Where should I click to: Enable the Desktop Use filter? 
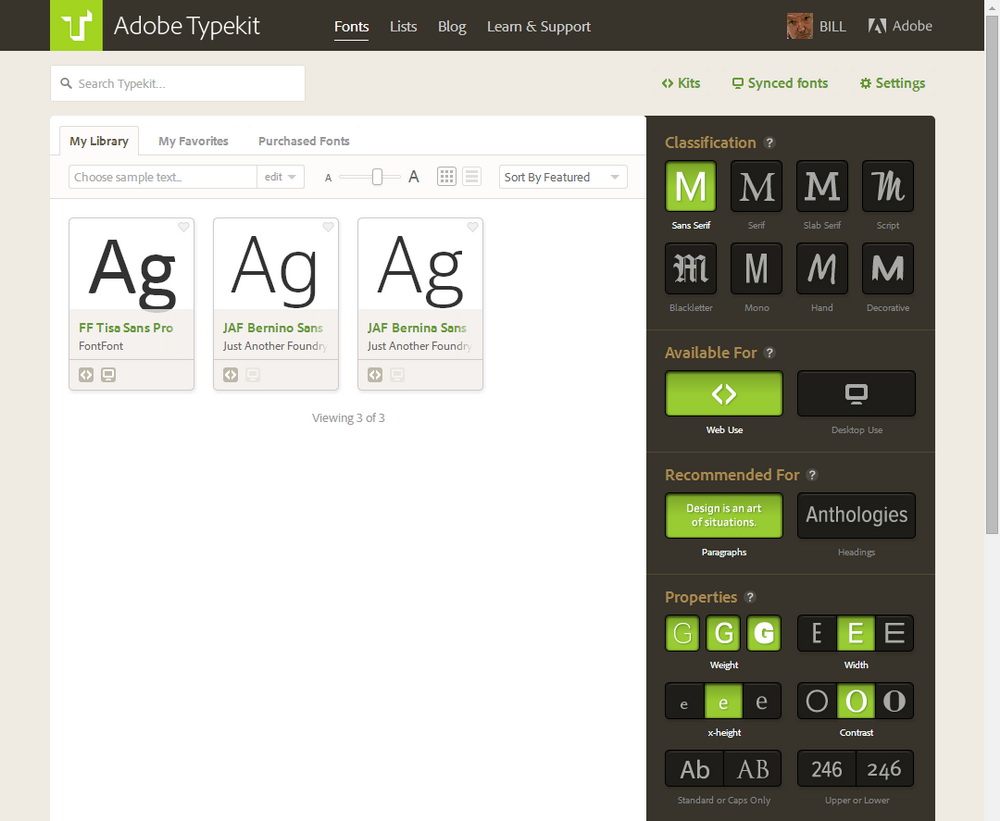point(857,394)
